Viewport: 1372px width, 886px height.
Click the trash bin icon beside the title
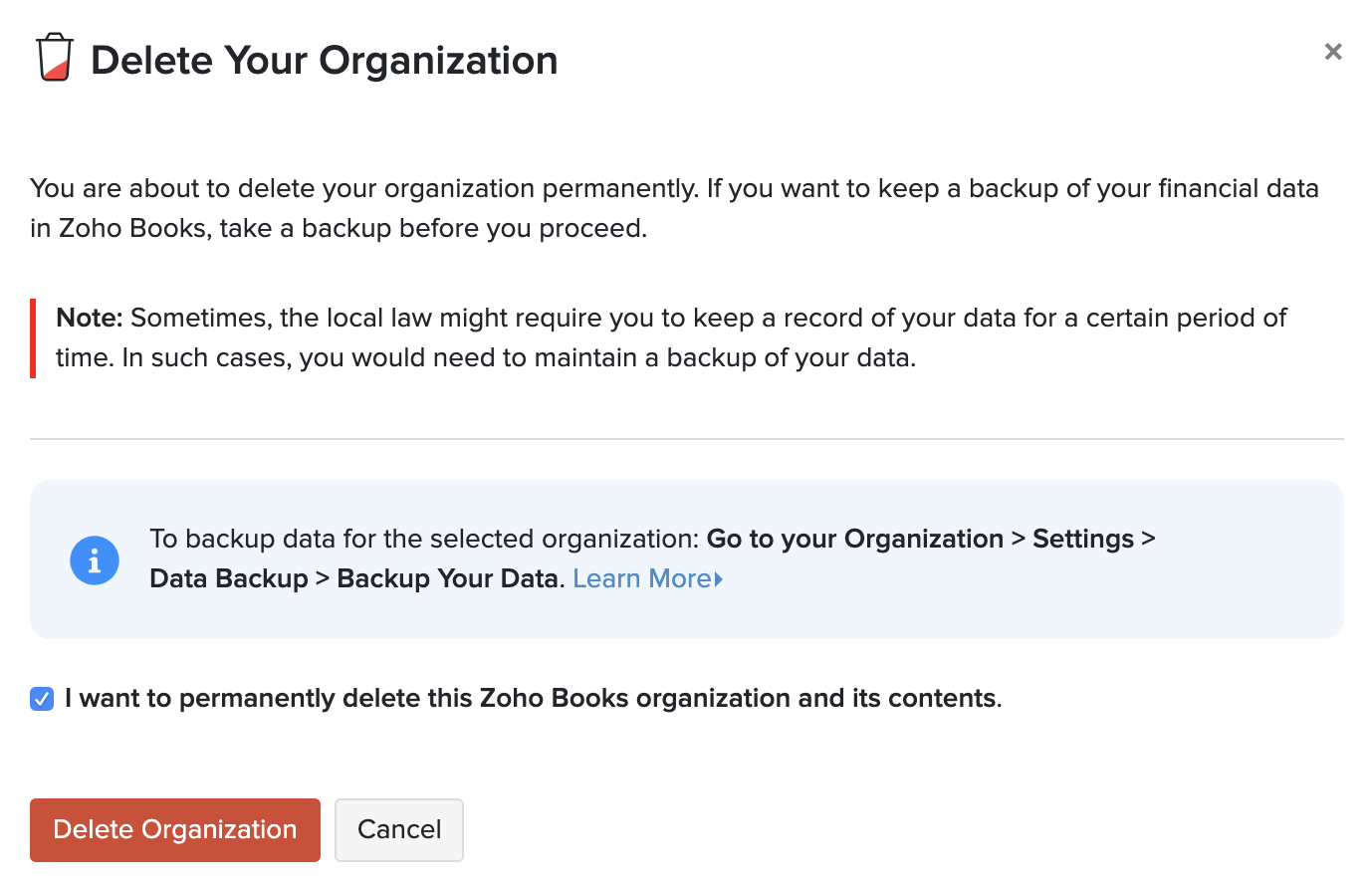[55, 58]
